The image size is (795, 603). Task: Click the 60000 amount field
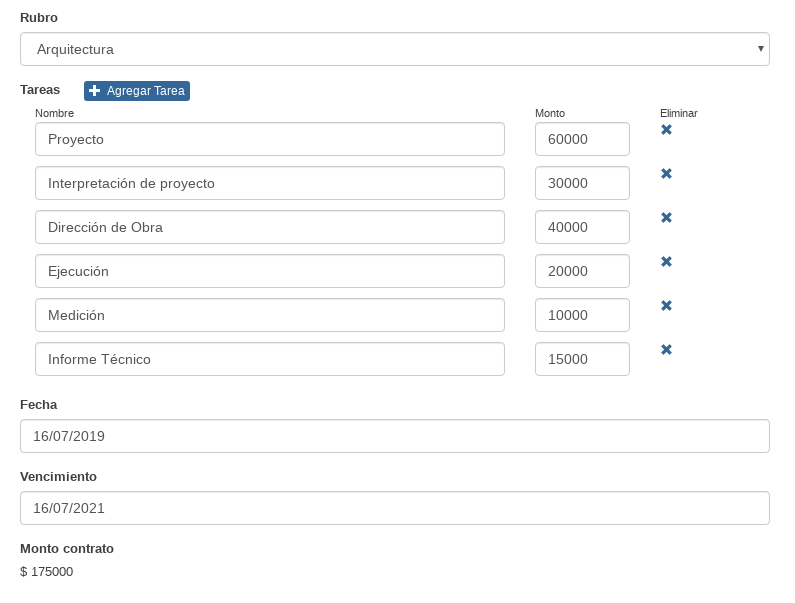click(582, 139)
